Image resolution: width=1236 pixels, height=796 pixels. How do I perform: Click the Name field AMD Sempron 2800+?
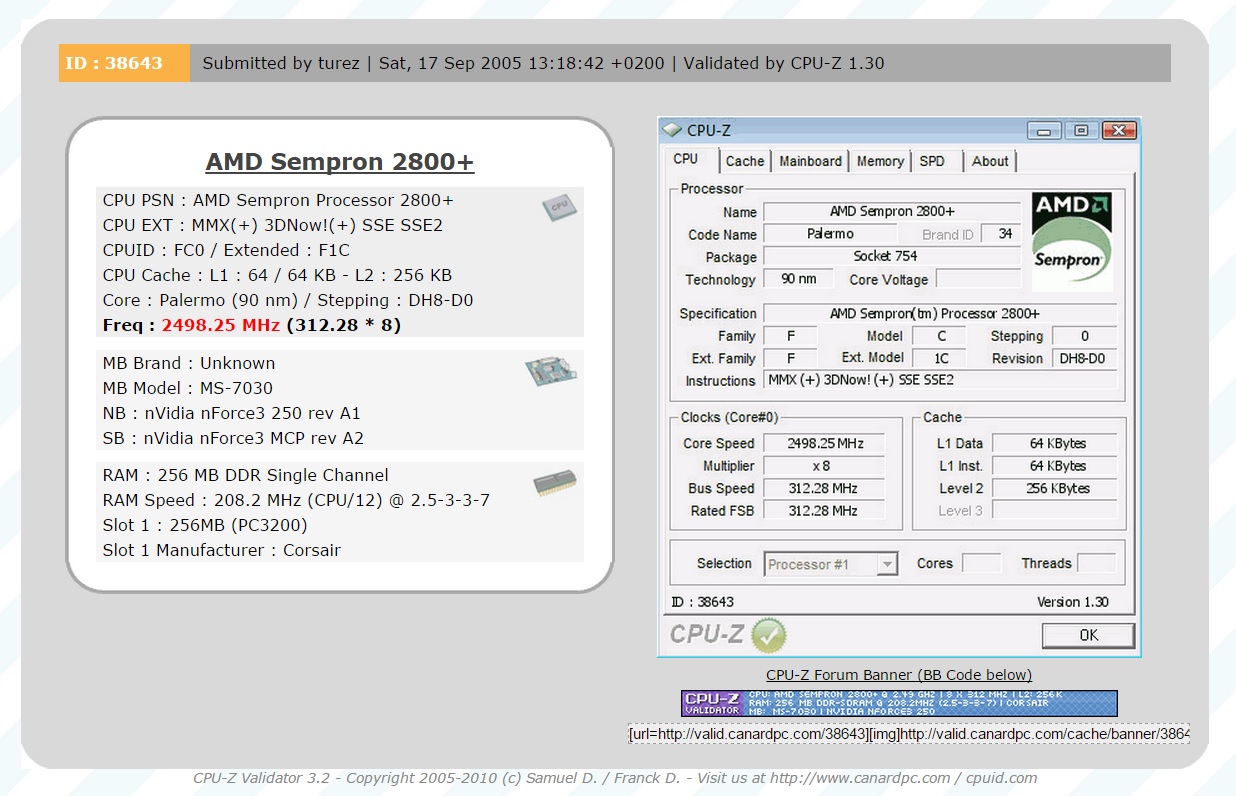click(892, 211)
